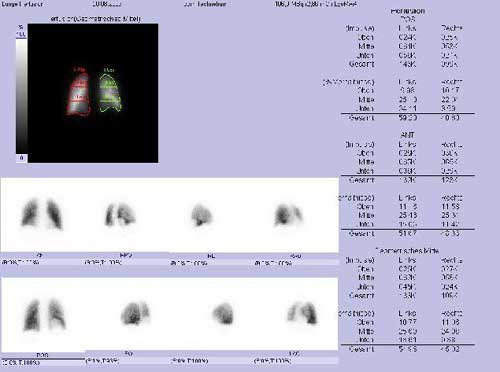Select the second bottom-row oblique lung scan
Screen dimensions: 500x372
tap(135, 313)
